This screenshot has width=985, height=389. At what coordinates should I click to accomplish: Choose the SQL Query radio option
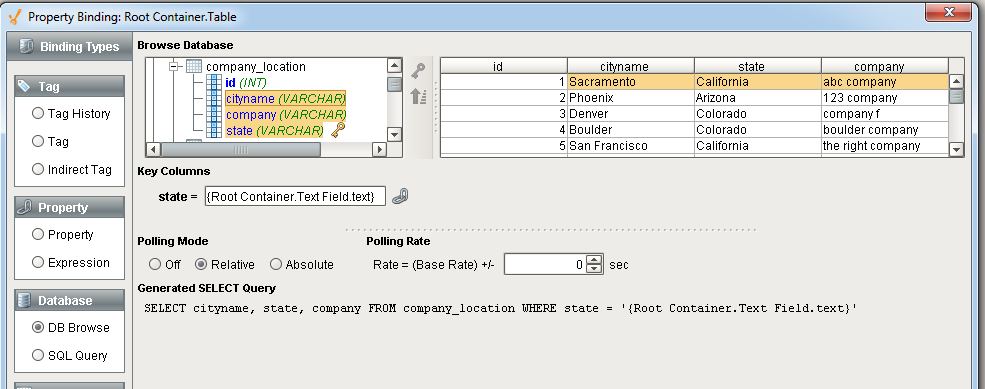coord(38,355)
